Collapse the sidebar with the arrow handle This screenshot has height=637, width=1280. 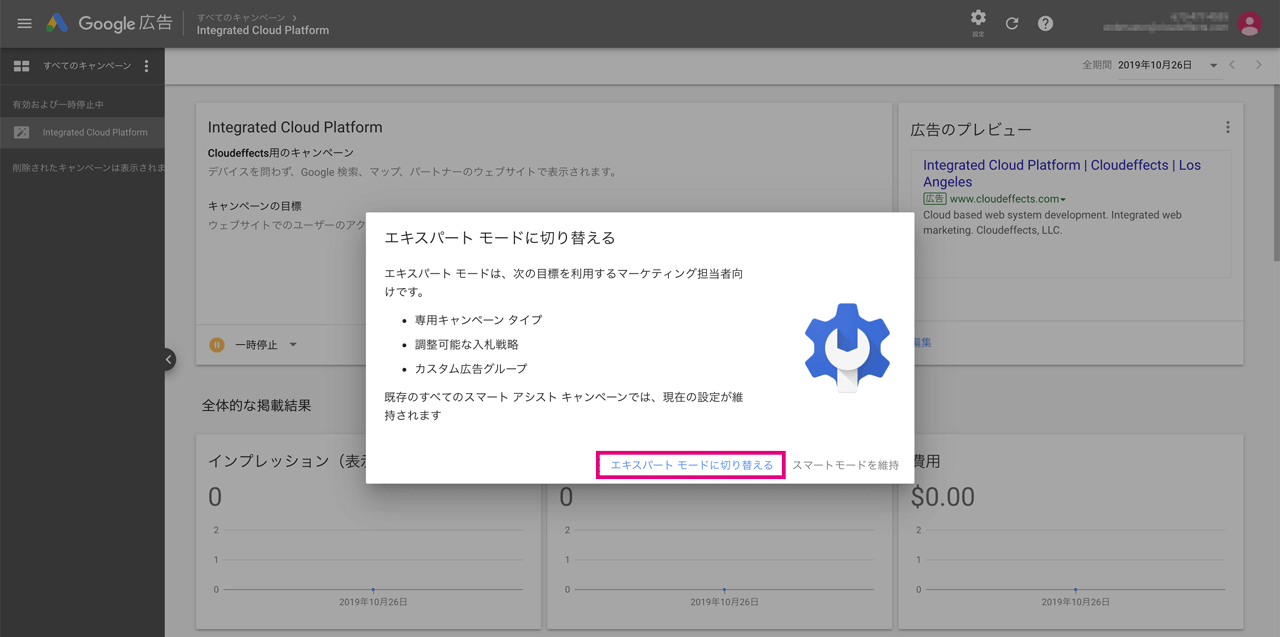tap(168, 359)
